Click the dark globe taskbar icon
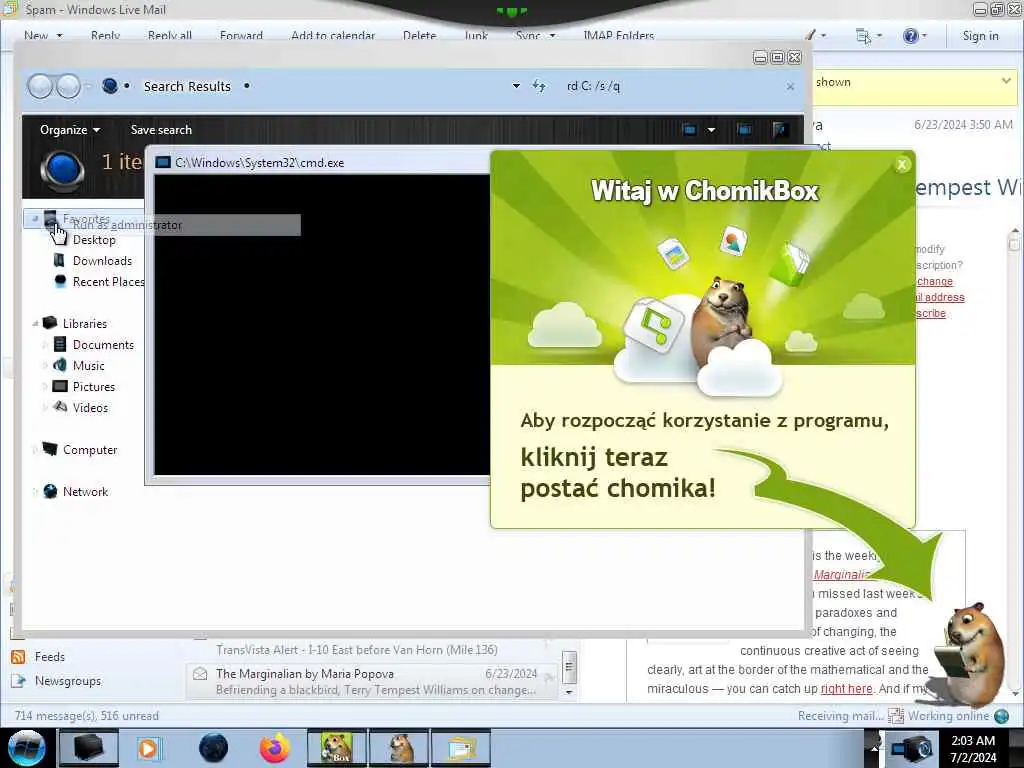Screen dimensions: 1024x768 tap(214, 748)
